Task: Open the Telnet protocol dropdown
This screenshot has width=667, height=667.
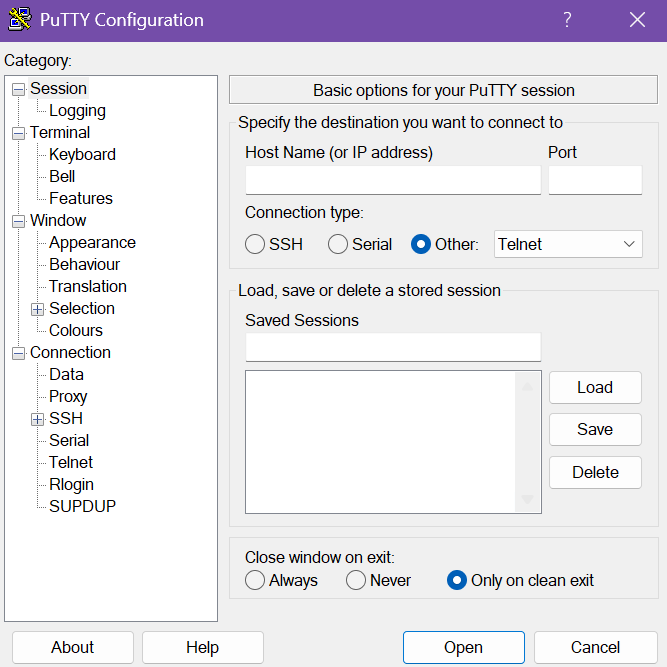Action: [x=568, y=244]
